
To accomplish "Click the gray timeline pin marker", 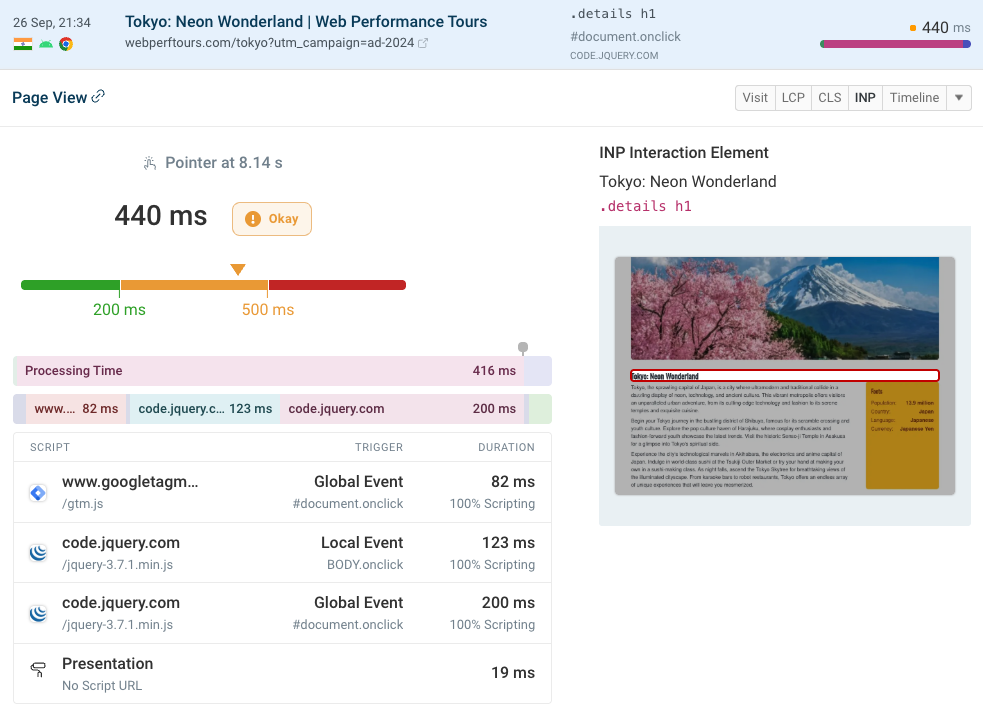I will [523, 347].
